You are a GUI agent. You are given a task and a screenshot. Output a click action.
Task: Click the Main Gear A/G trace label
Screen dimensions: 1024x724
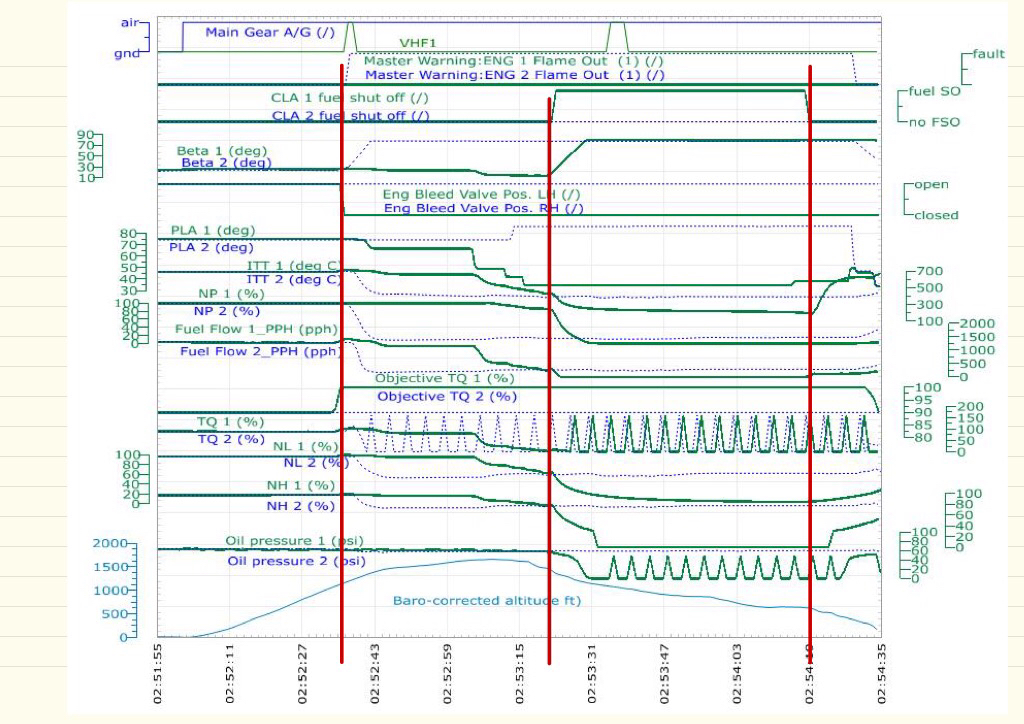(270, 32)
